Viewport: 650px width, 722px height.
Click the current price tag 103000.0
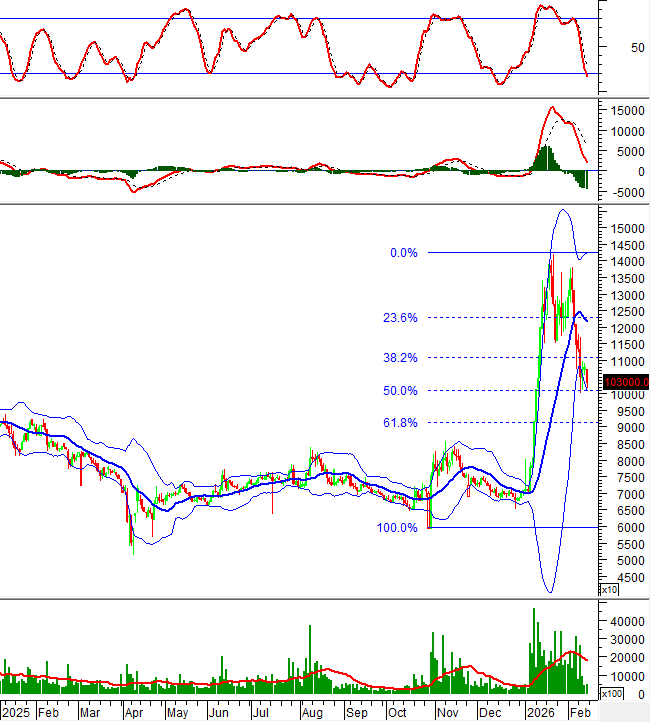[x=626, y=381]
